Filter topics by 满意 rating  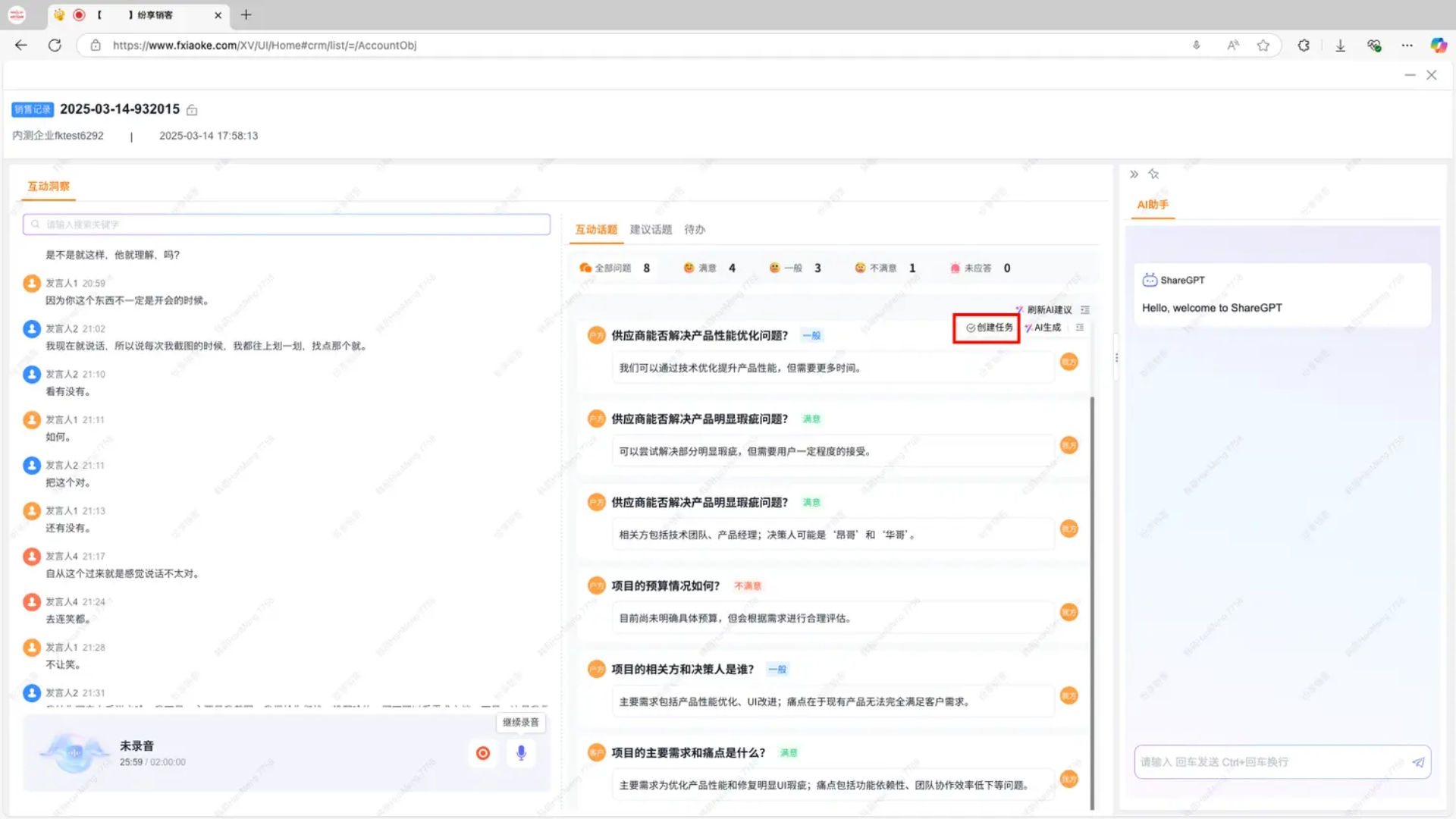point(708,268)
